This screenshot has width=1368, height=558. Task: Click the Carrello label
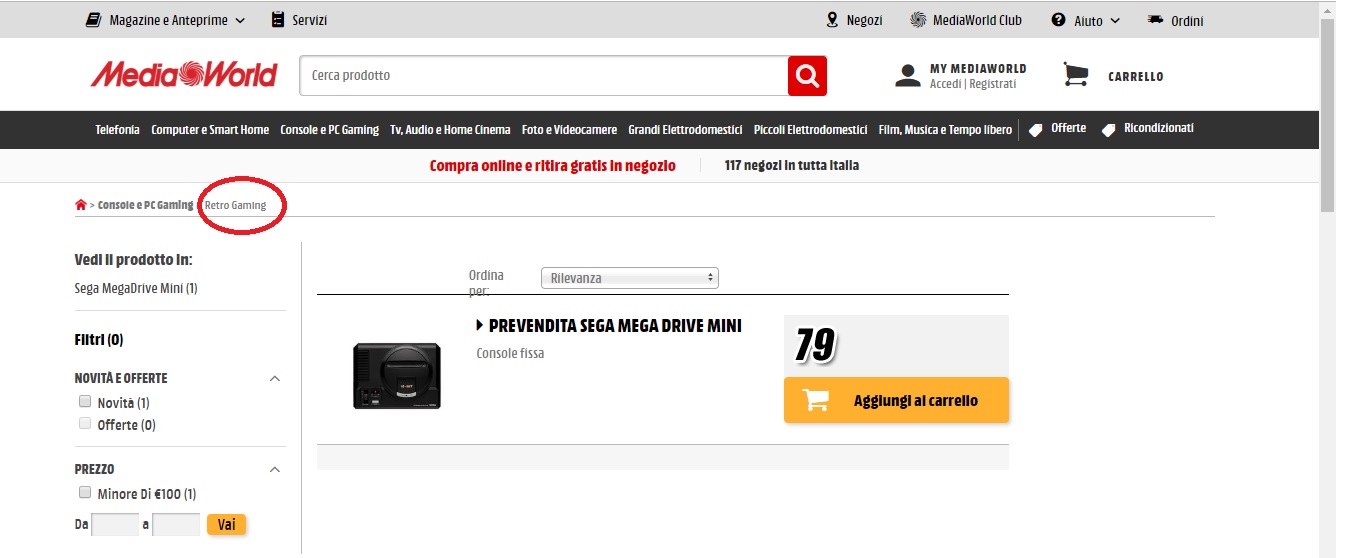(1135, 76)
